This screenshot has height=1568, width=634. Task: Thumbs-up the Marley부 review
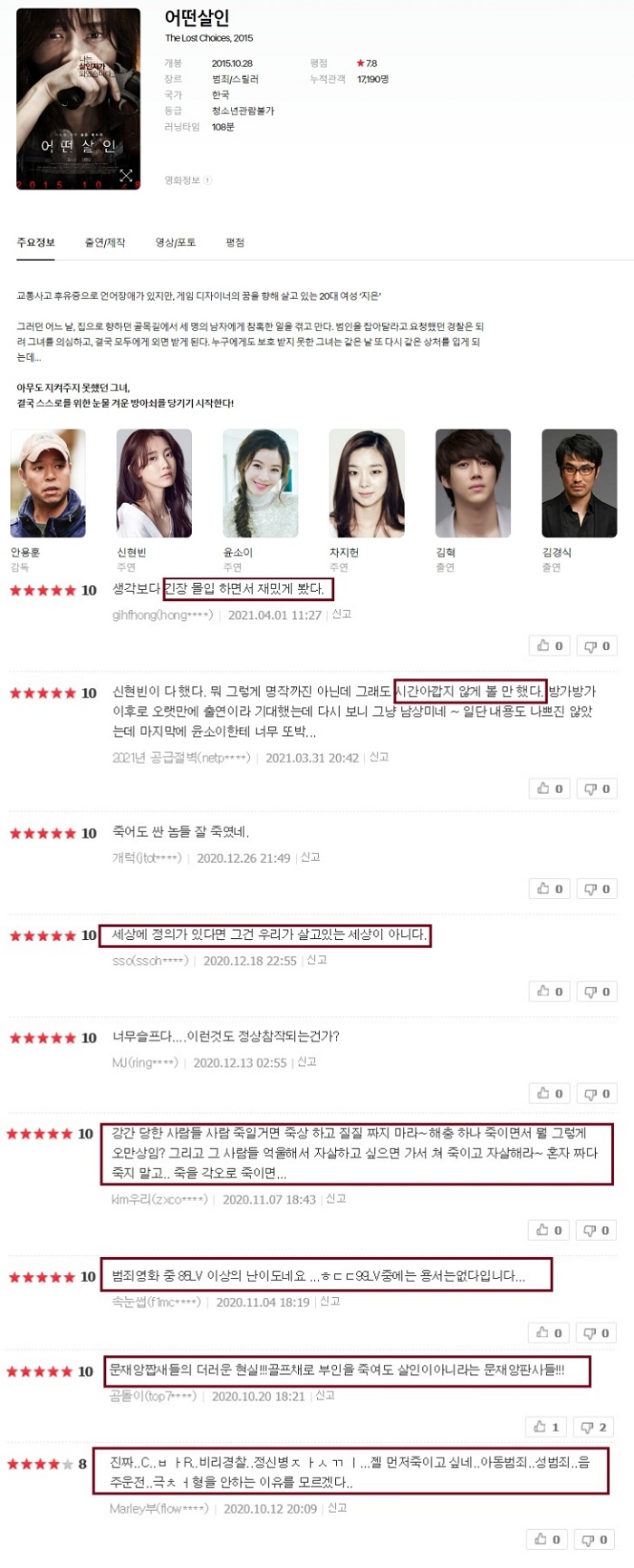547,1539
